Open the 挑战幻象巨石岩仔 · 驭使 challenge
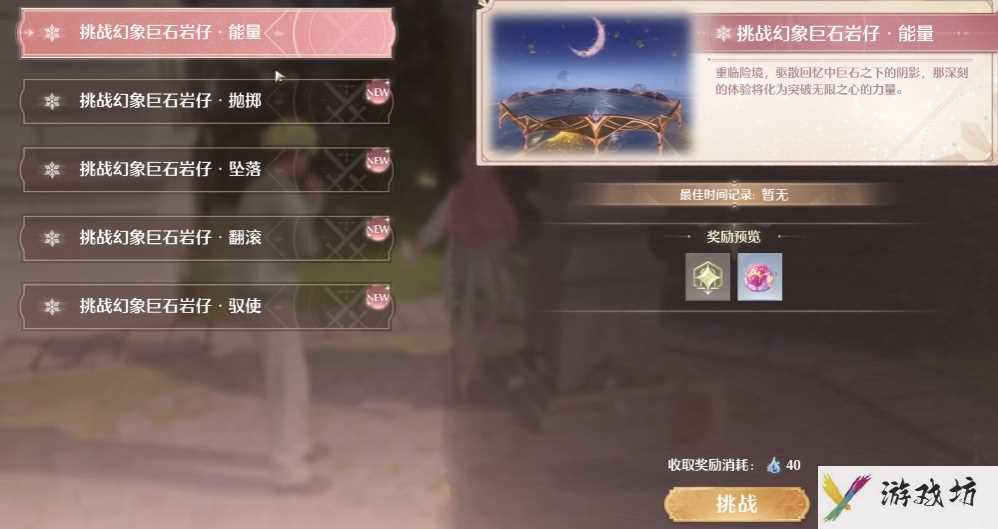998x529 pixels. tap(207, 306)
